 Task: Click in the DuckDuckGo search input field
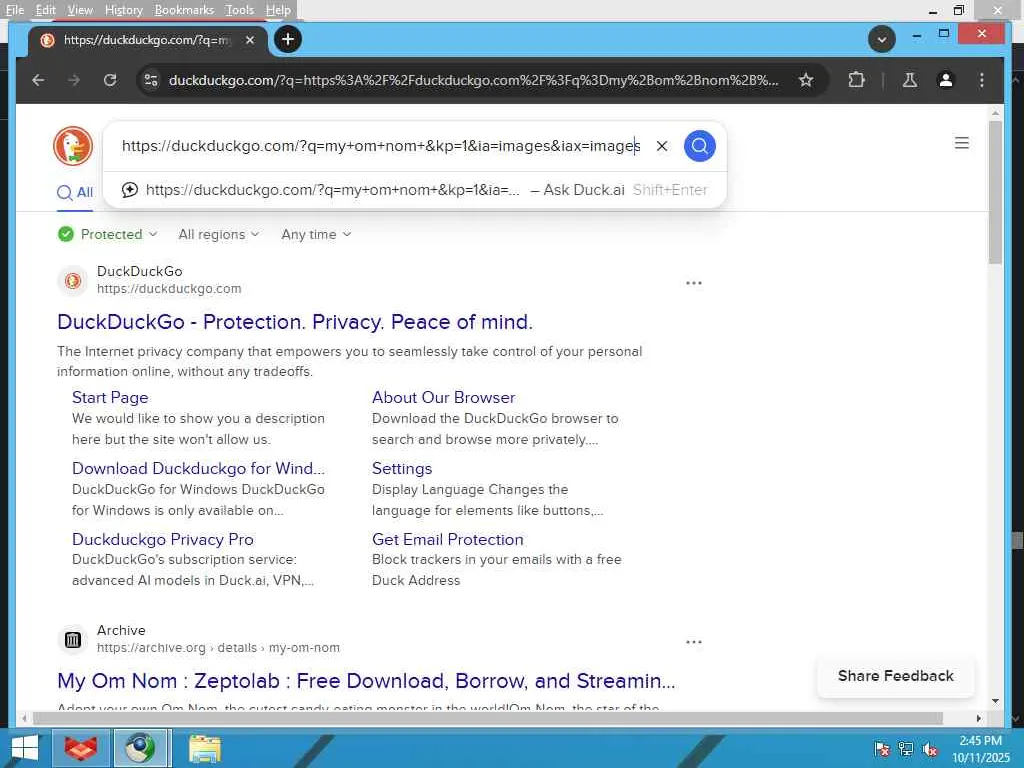pos(381,146)
